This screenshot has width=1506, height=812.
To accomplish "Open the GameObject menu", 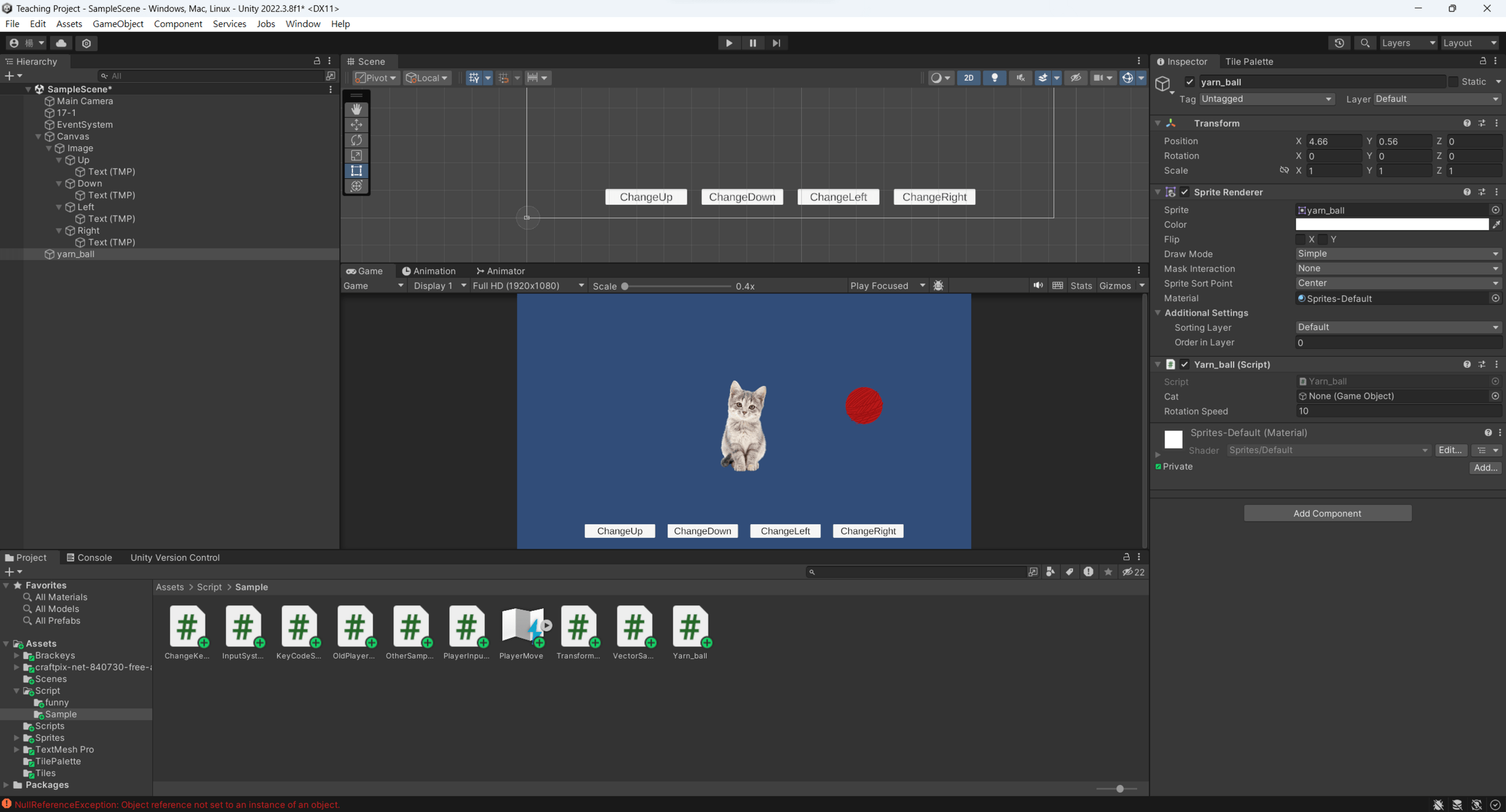I will (x=118, y=24).
